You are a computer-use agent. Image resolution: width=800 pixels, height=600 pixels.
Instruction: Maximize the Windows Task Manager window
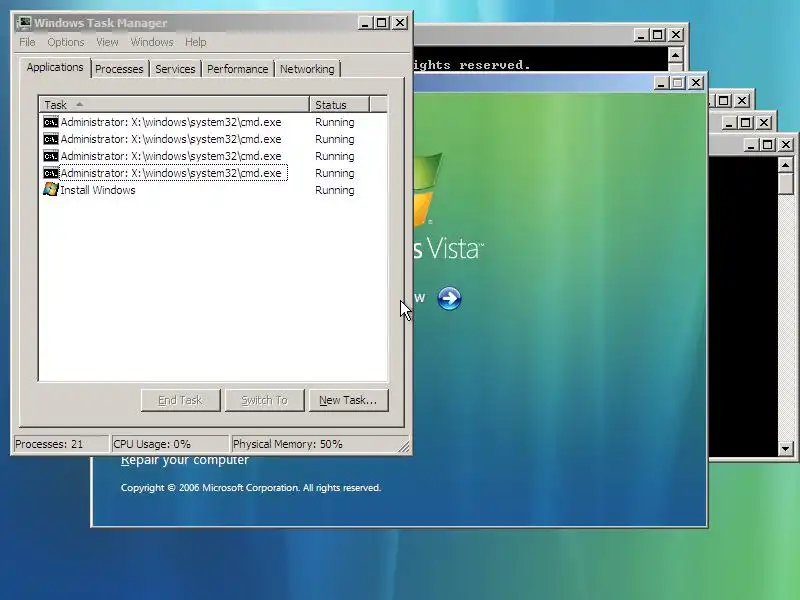(x=382, y=23)
